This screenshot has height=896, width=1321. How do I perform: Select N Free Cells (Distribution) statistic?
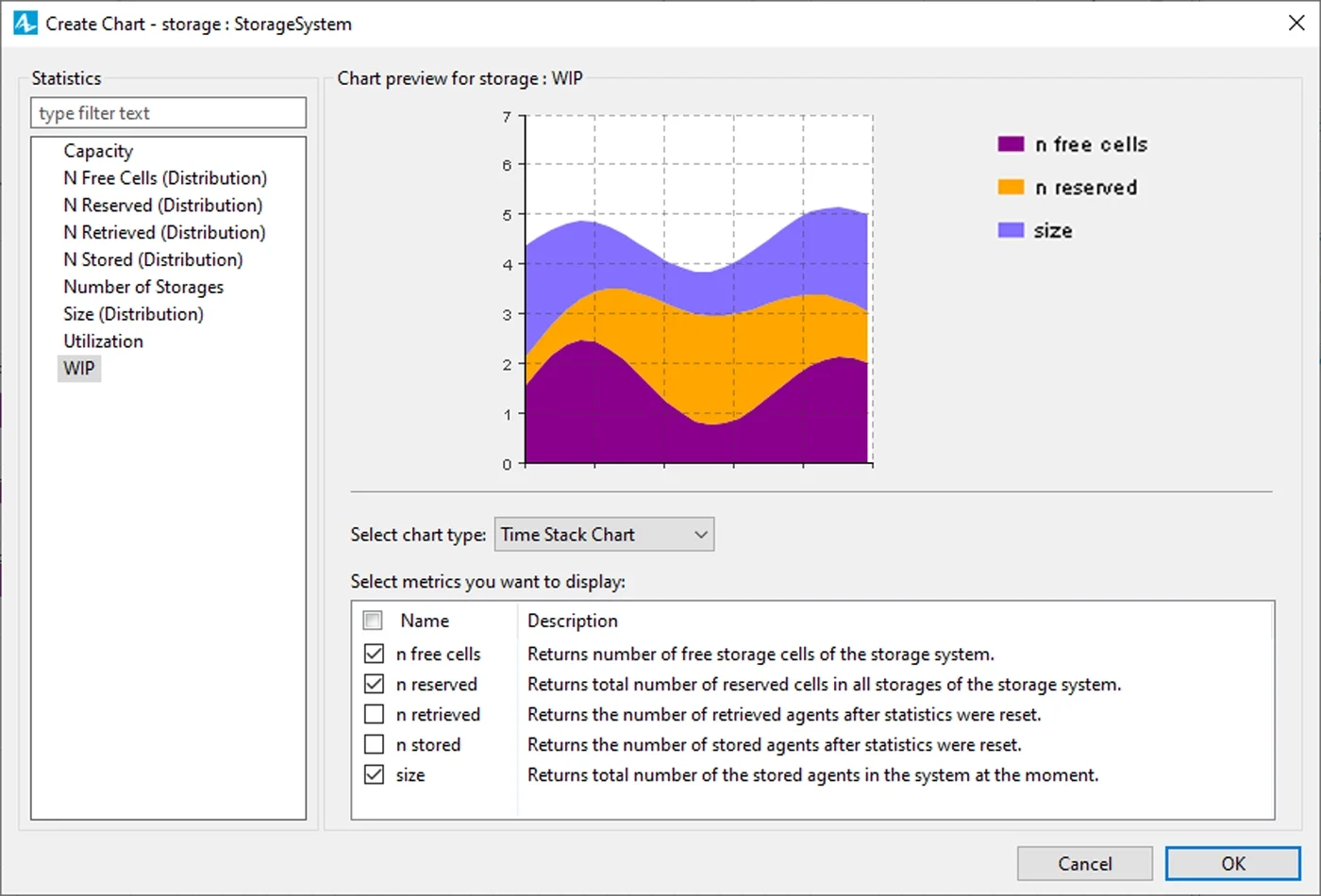(x=165, y=178)
